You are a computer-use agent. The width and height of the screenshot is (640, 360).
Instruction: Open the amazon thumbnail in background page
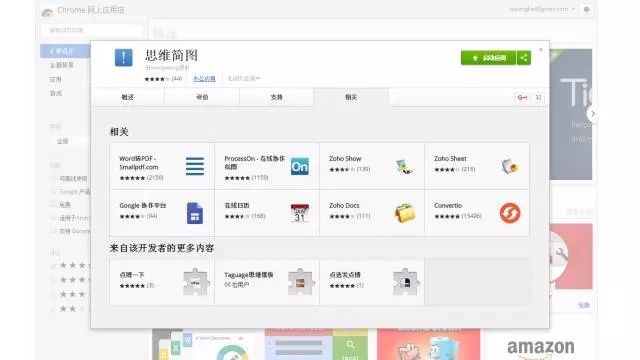click(x=540, y=347)
